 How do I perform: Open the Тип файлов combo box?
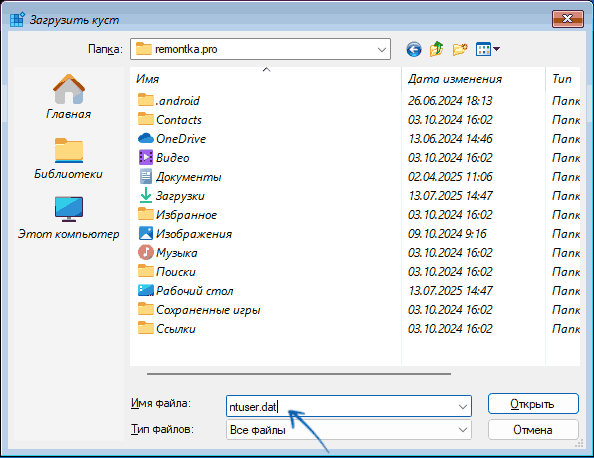(x=349, y=430)
